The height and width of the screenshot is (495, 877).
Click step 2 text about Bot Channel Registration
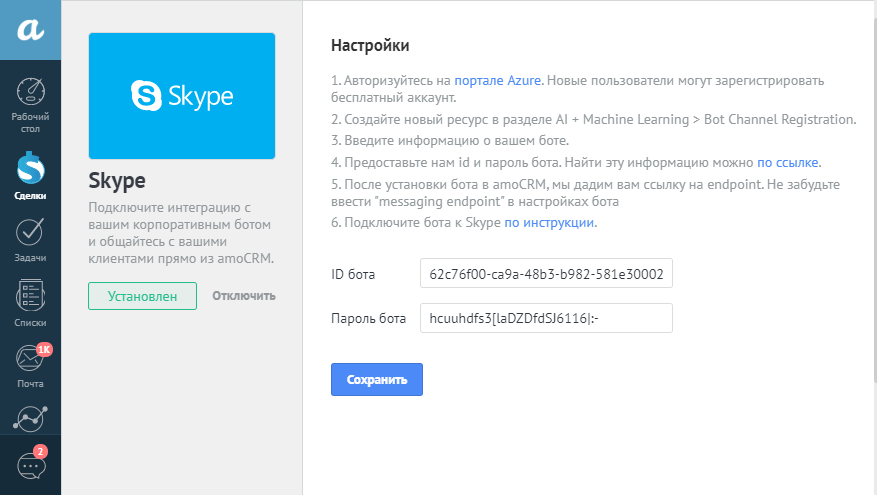click(593, 120)
